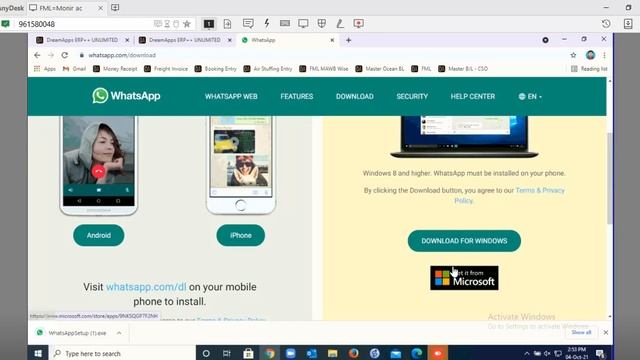Click Get it from Microsoft badge

pyautogui.click(x=464, y=278)
